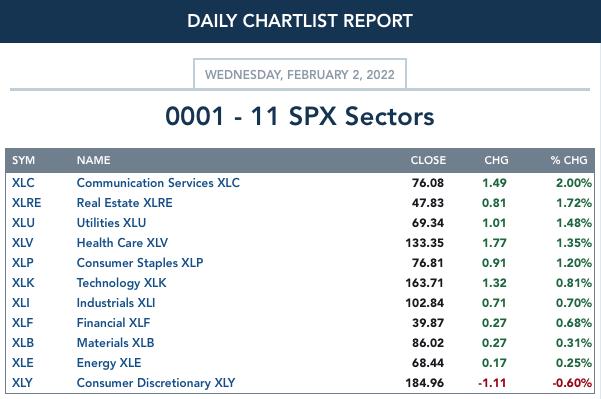Viewport: 601px width, 399px height.
Task: Open the XLK ticker symbol
Action: (x=23, y=283)
